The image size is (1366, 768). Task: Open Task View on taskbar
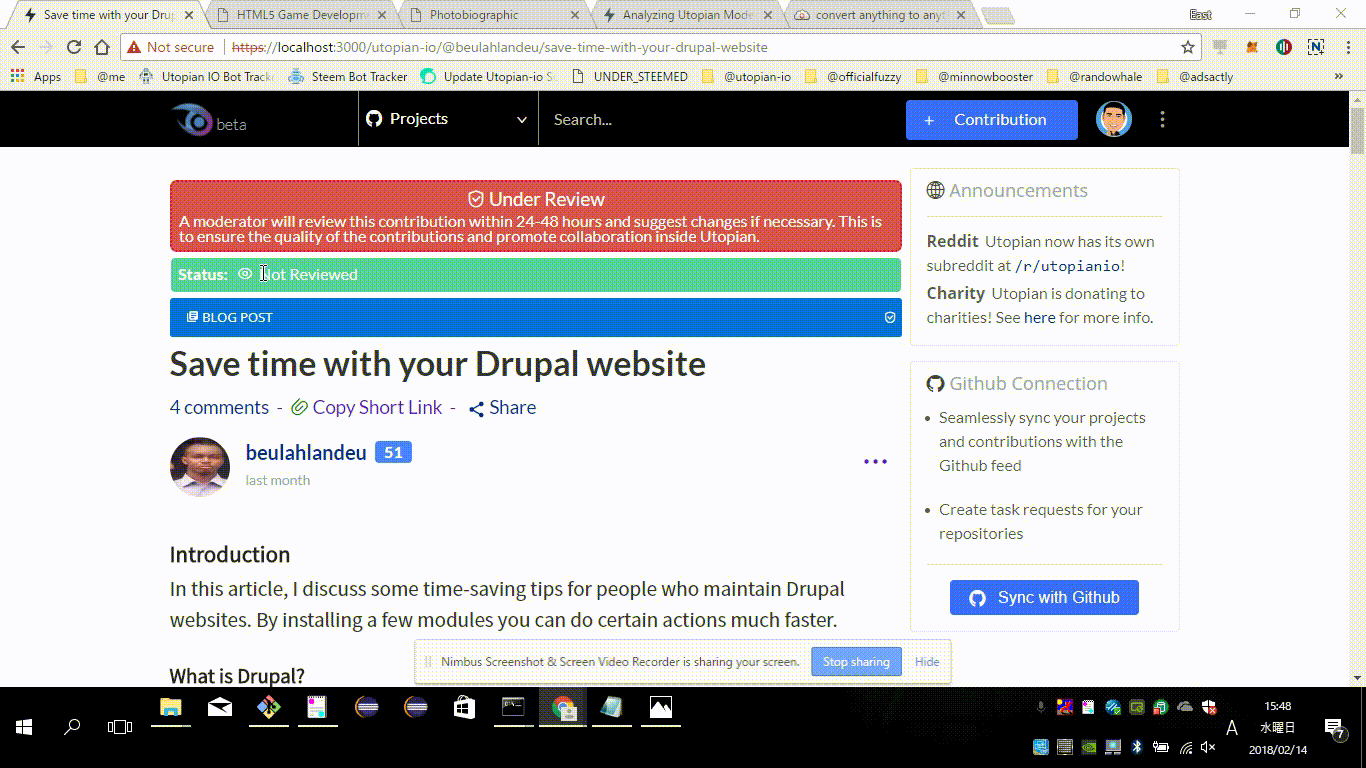120,727
